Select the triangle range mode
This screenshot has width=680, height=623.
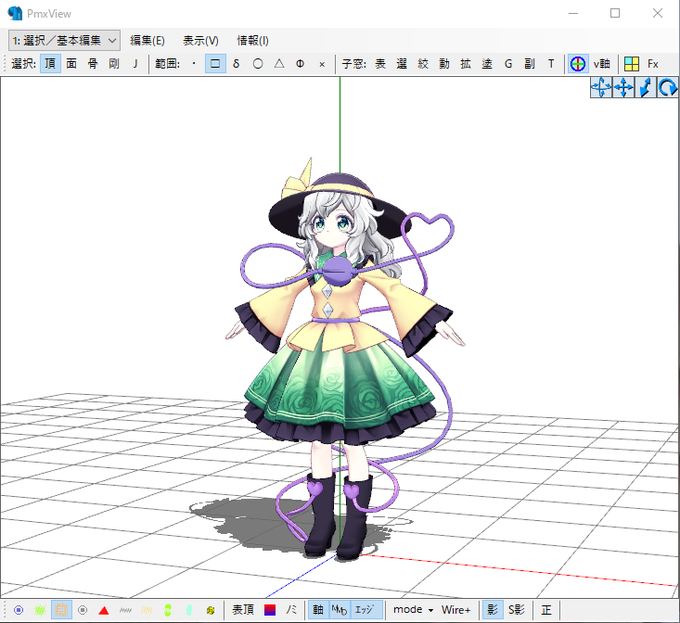click(x=279, y=64)
